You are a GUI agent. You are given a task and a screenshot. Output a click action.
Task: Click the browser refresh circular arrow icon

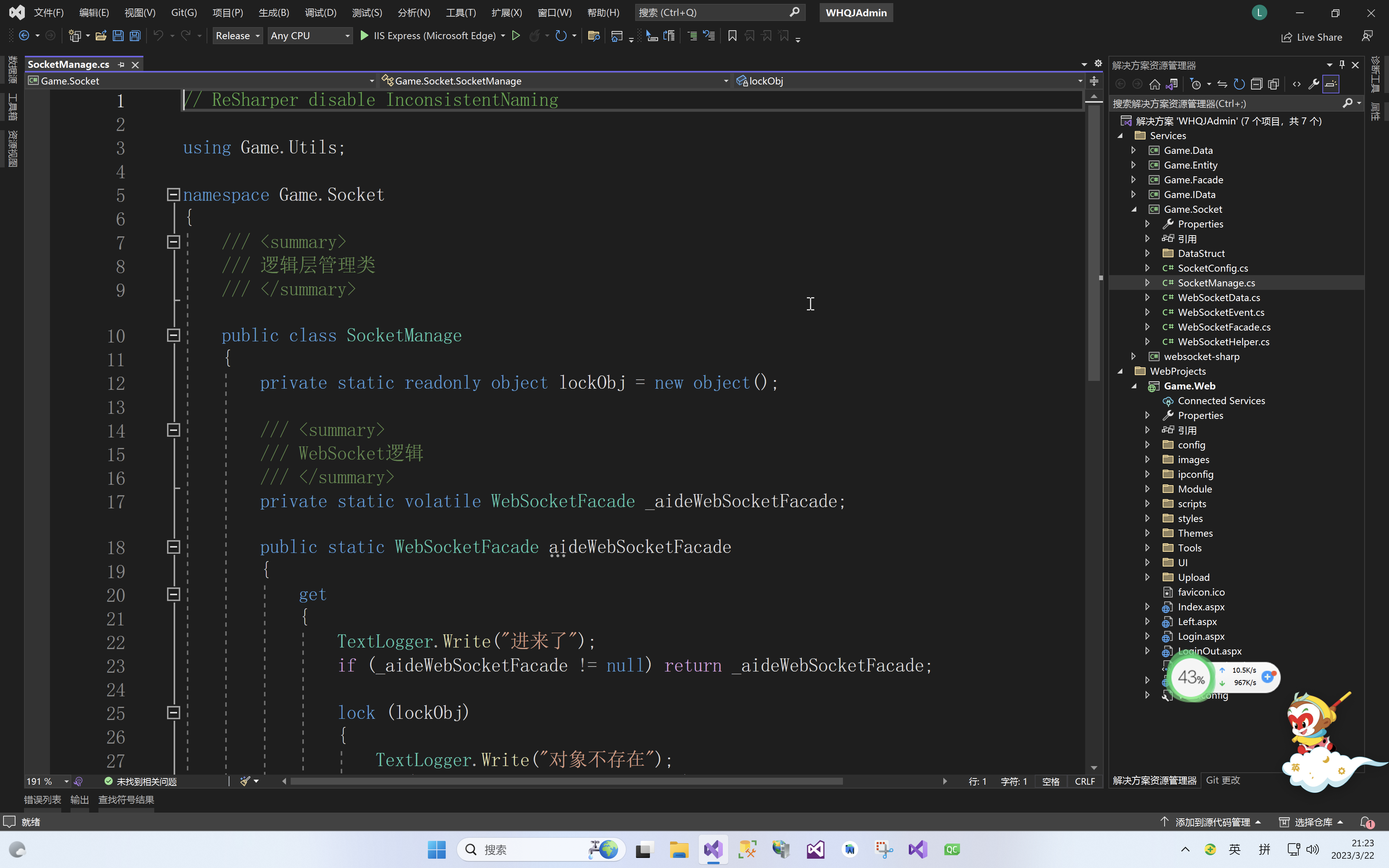click(561, 36)
